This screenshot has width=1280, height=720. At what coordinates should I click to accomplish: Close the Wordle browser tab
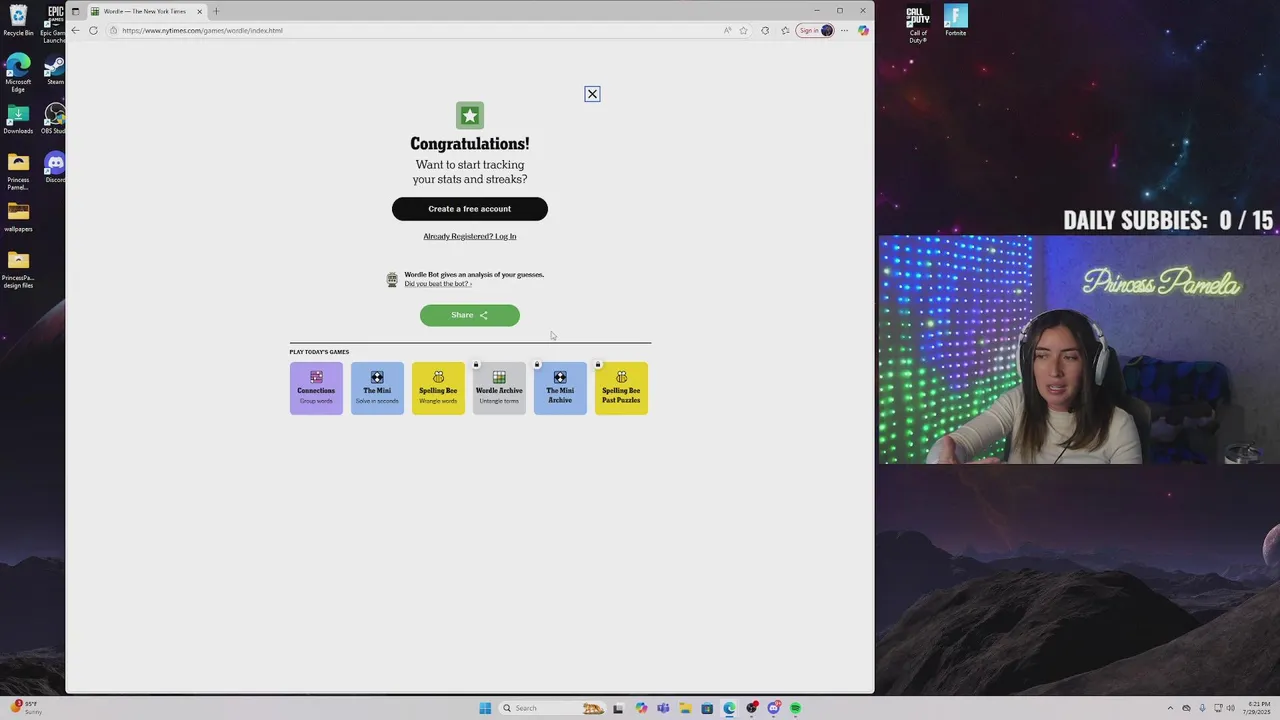click(199, 11)
